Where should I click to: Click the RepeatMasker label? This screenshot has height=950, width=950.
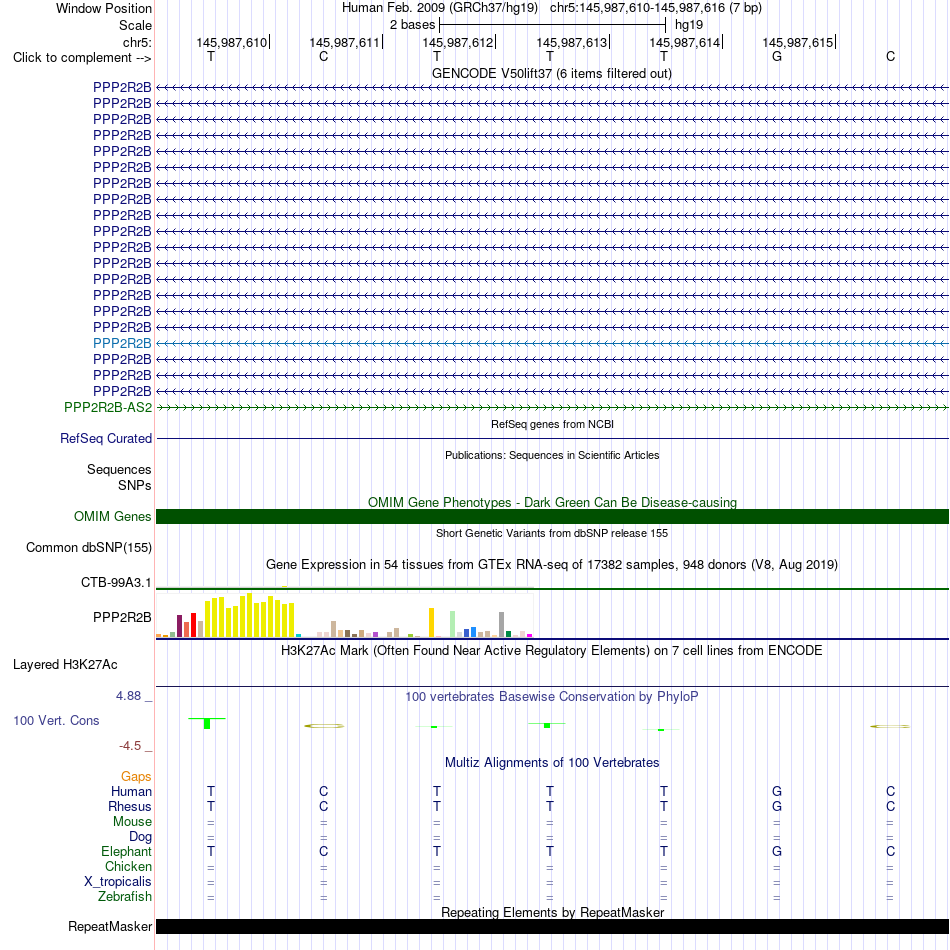tap(110, 926)
